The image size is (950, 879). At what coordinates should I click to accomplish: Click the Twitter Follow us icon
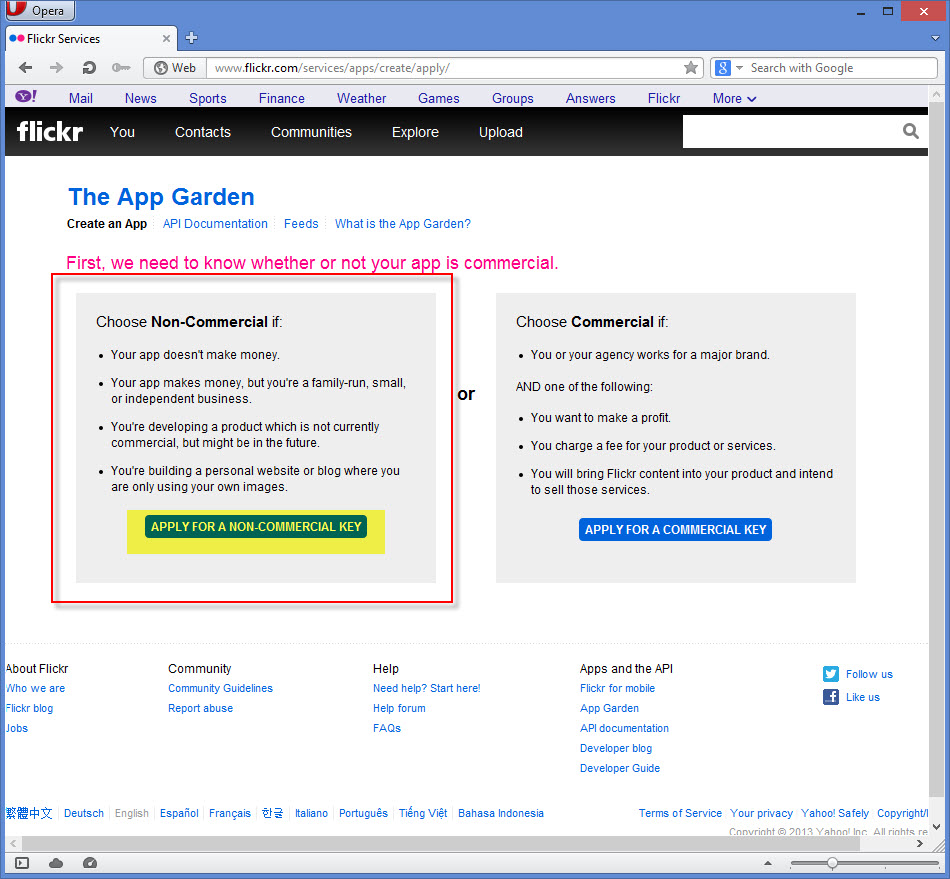(x=831, y=674)
